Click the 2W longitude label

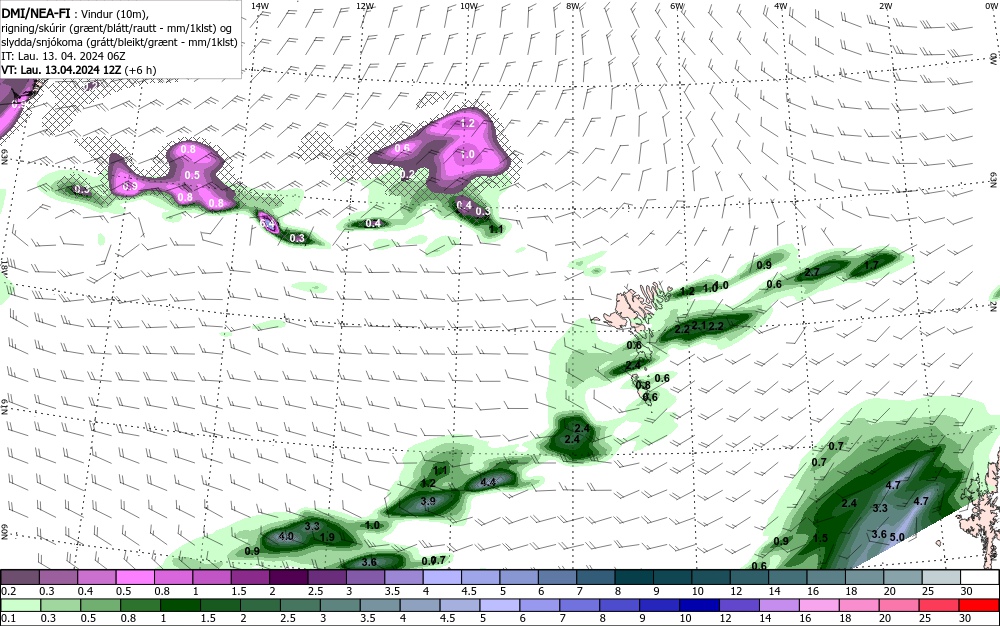[885, 6]
